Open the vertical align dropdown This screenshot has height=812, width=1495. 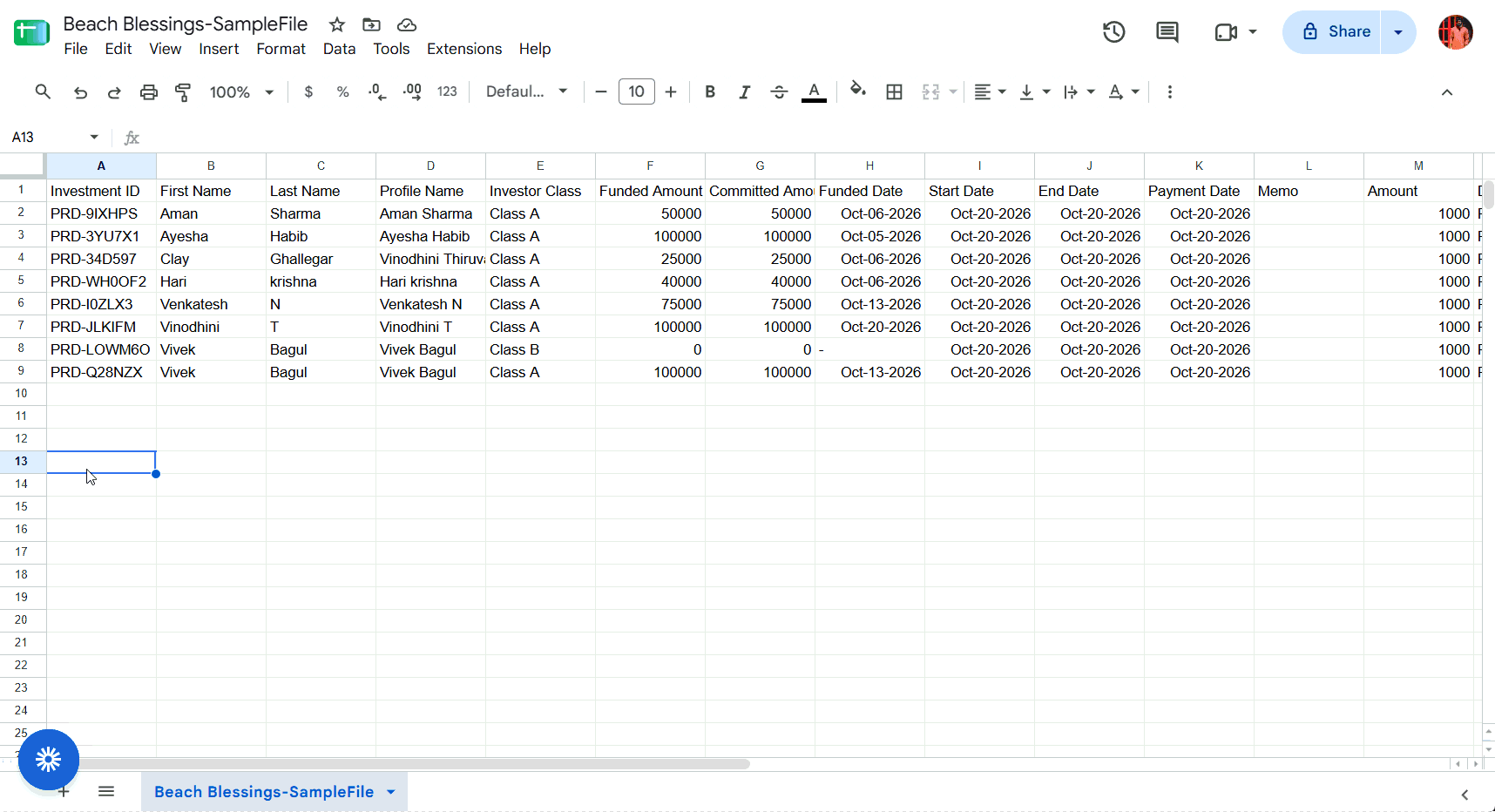pos(1034,91)
